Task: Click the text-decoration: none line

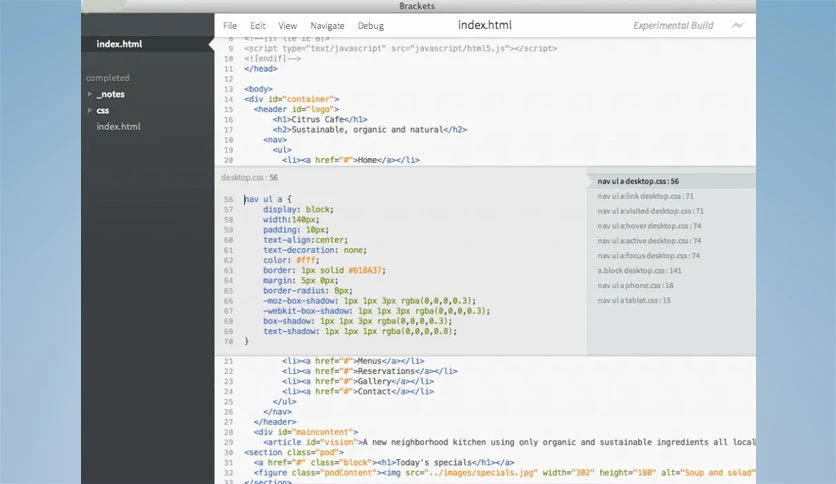Action: tap(315, 250)
